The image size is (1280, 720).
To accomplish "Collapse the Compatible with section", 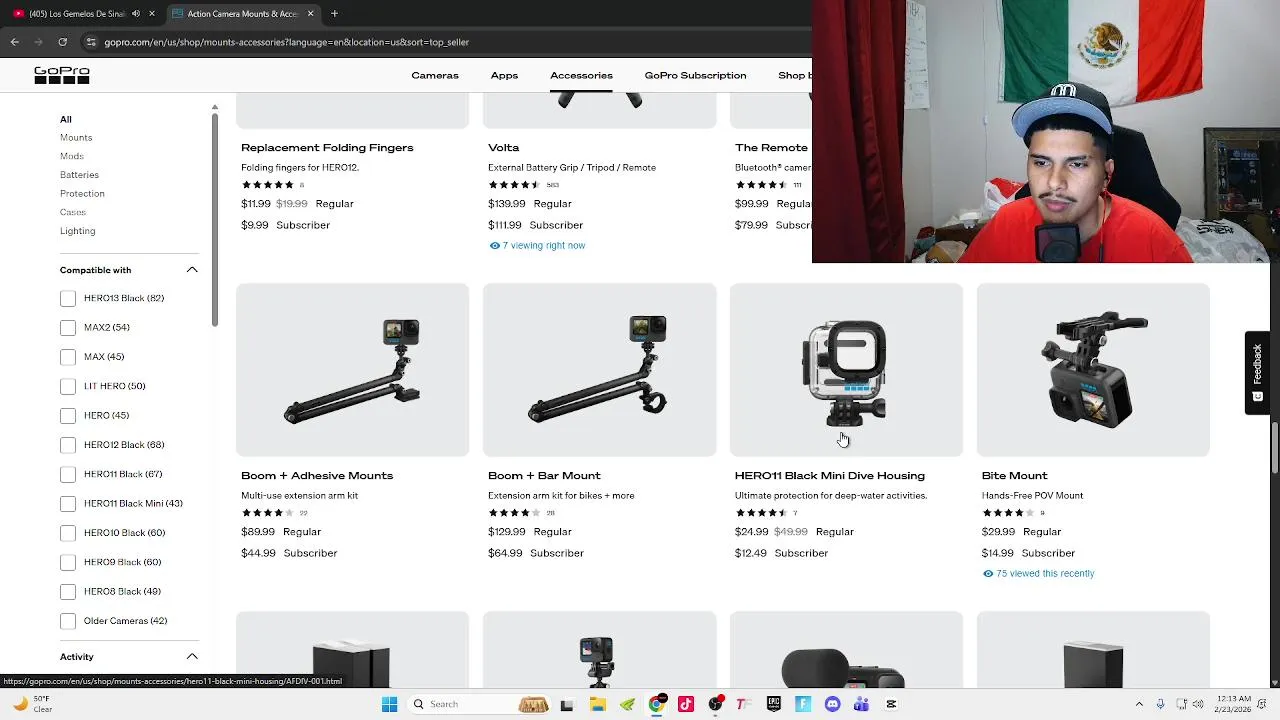I will coord(192,270).
